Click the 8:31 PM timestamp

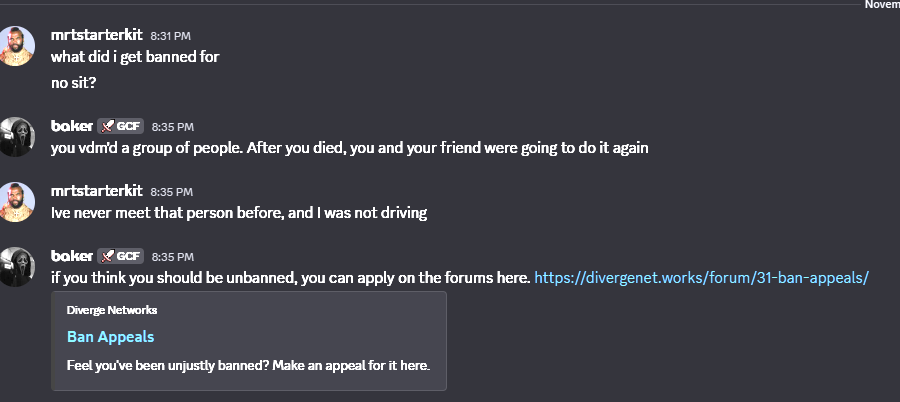[x=171, y=37]
